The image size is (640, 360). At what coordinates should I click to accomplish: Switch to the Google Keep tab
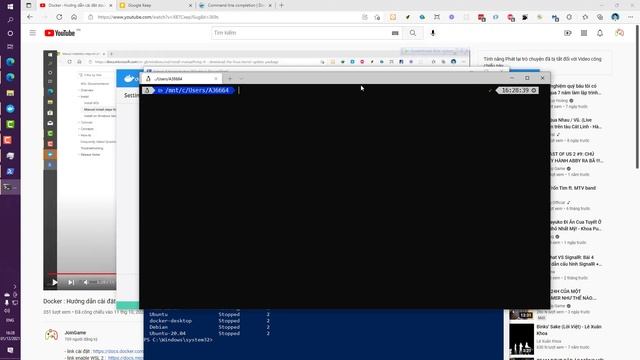click(156, 5)
